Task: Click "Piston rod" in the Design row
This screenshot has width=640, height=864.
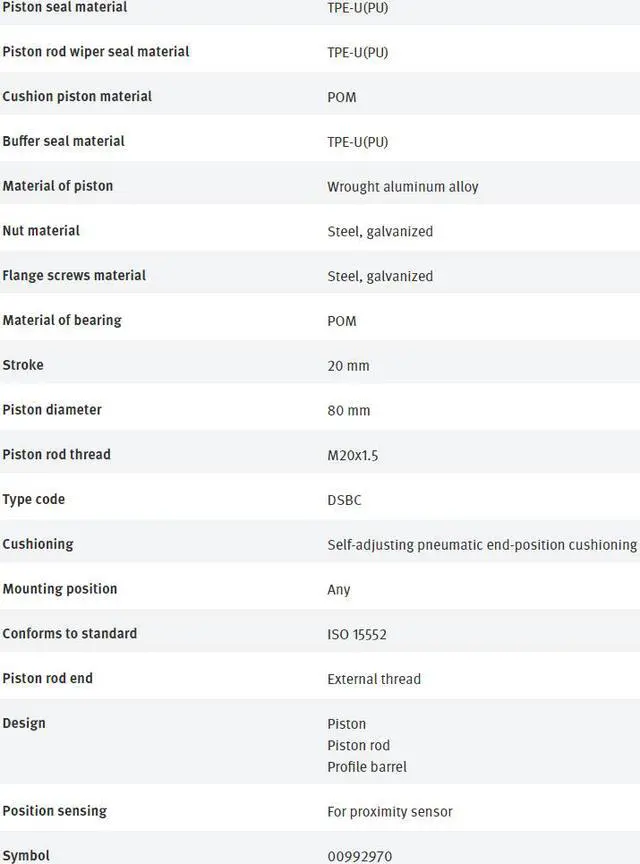Action: tap(358, 745)
